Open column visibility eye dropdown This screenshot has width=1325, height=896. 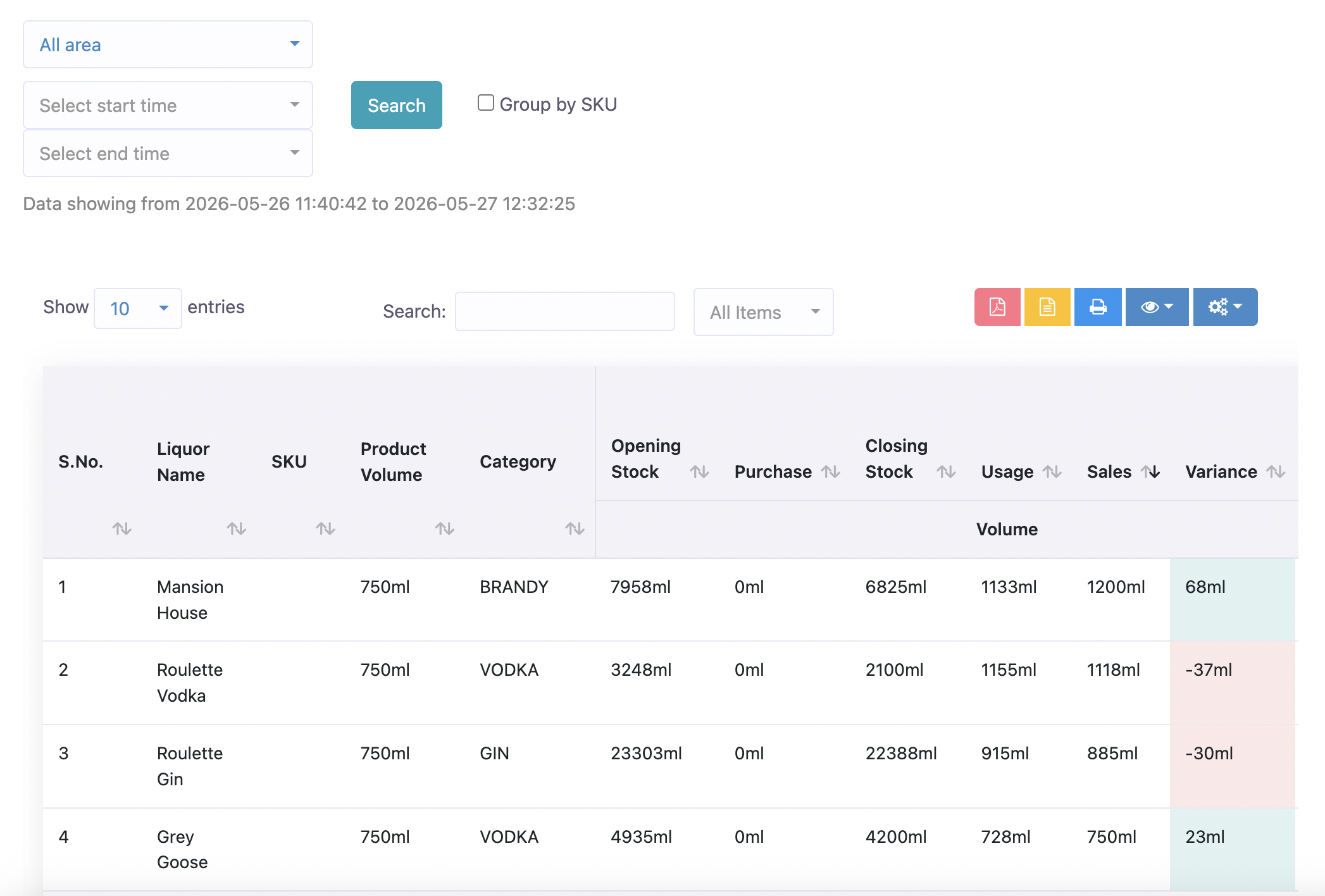coord(1157,307)
